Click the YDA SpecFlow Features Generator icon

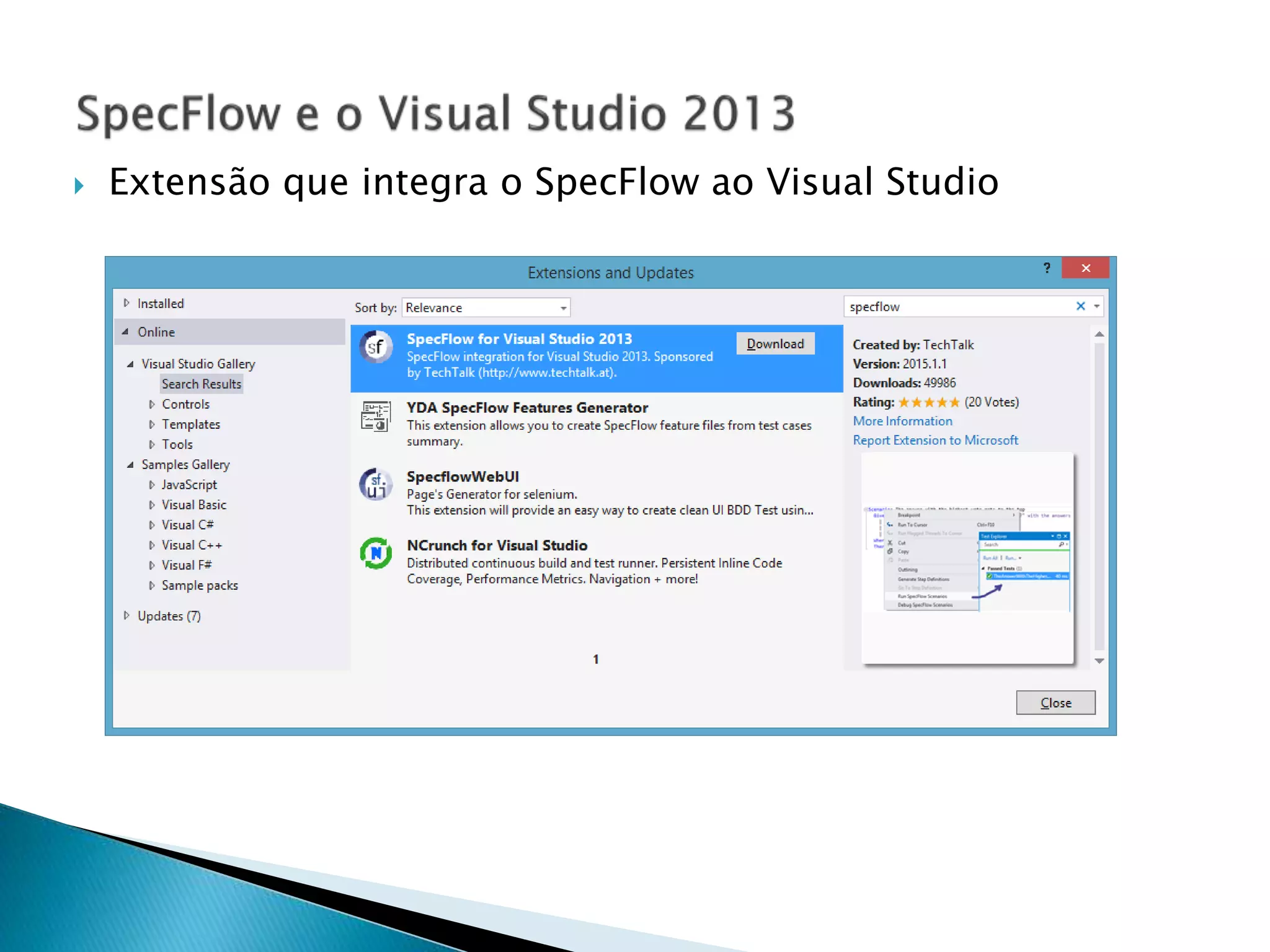376,416
